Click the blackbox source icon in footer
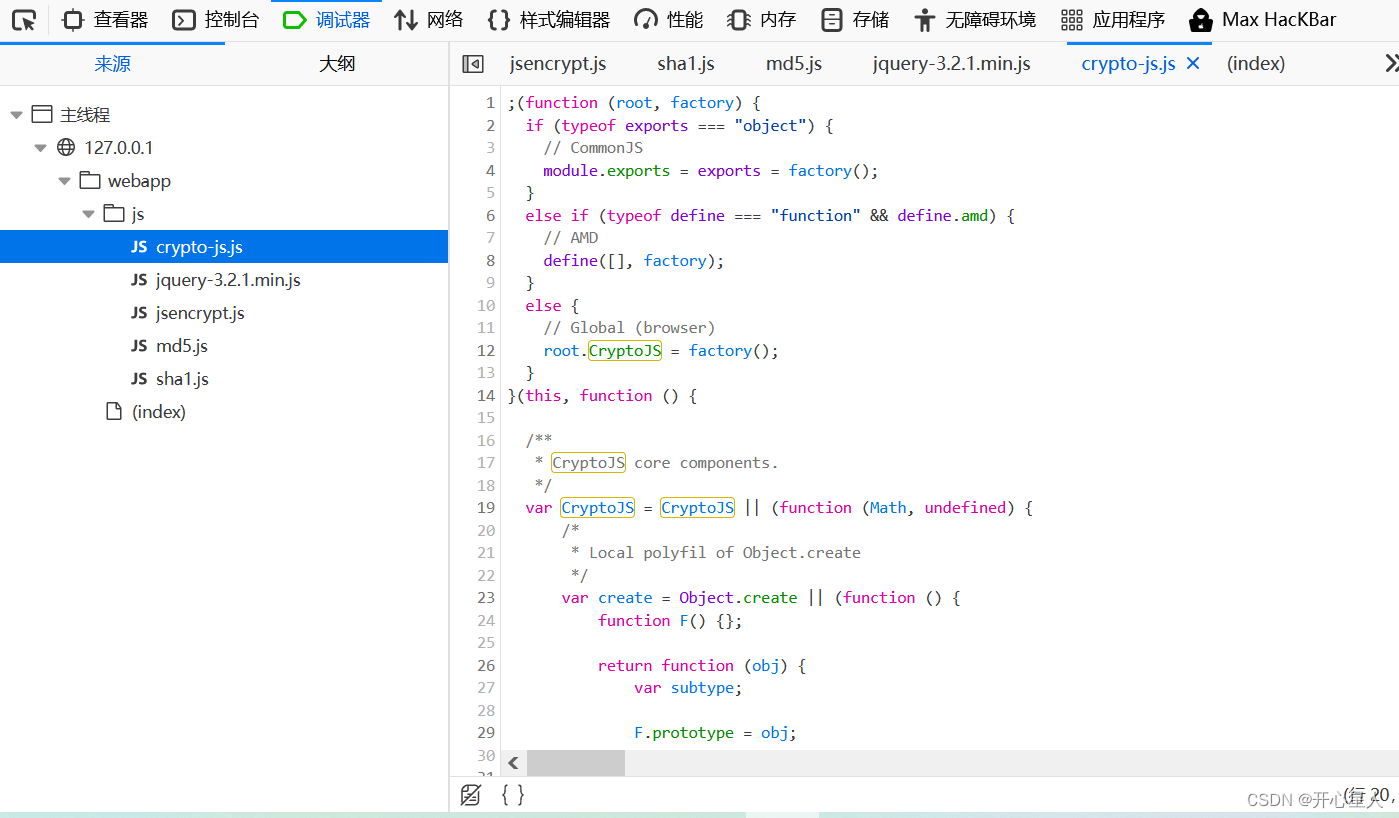 pyautogui.click(x=470, y=795)
